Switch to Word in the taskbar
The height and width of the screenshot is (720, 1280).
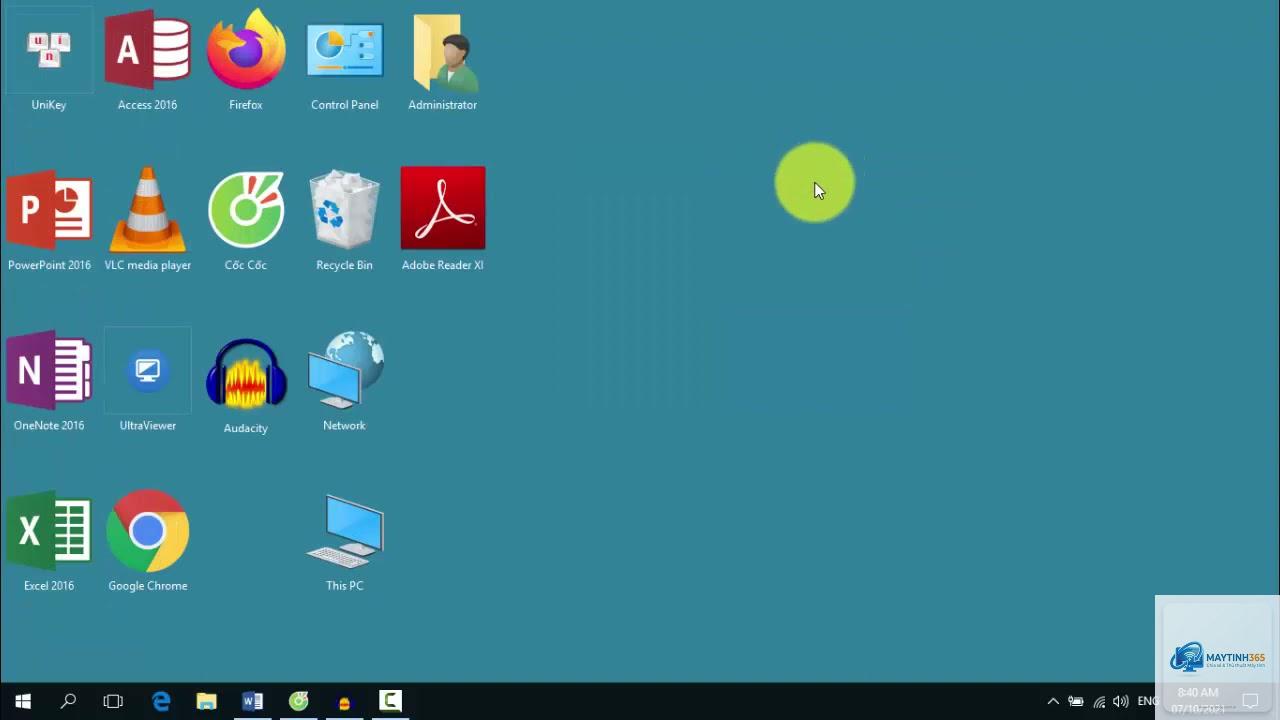(x=252, y=701)
